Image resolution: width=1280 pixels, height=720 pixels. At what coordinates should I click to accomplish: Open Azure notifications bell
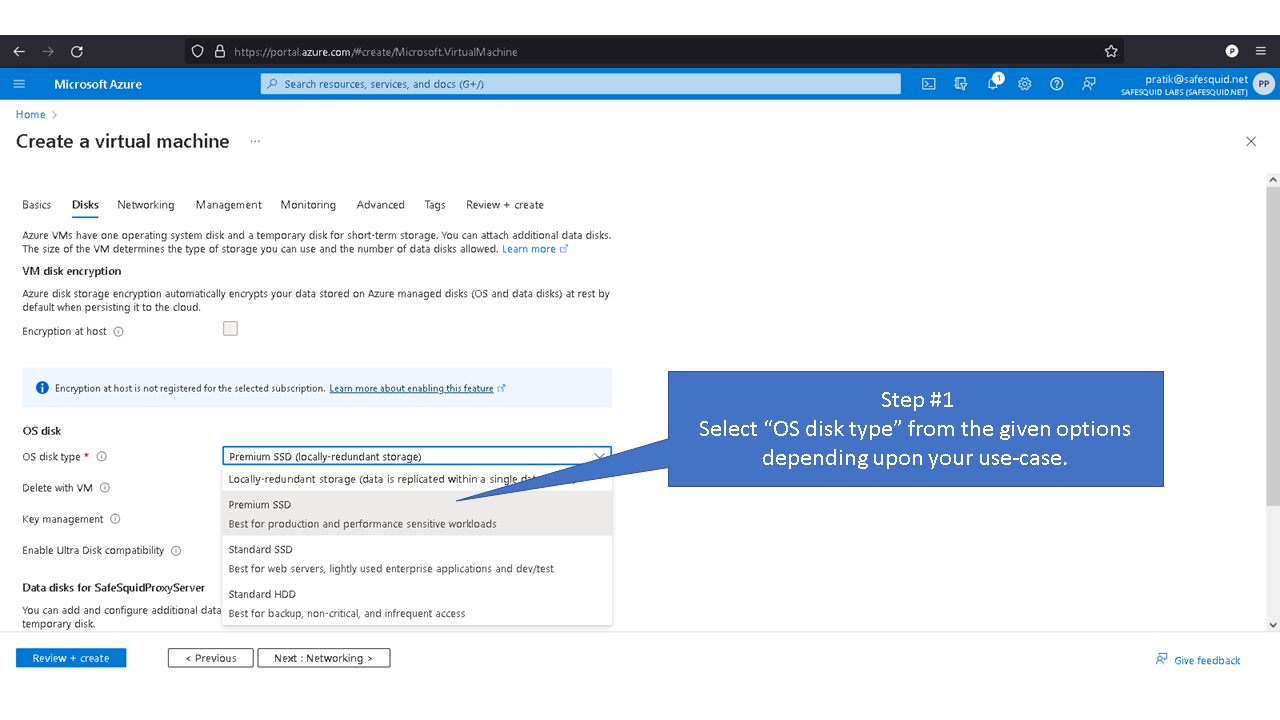pos(993,83)
